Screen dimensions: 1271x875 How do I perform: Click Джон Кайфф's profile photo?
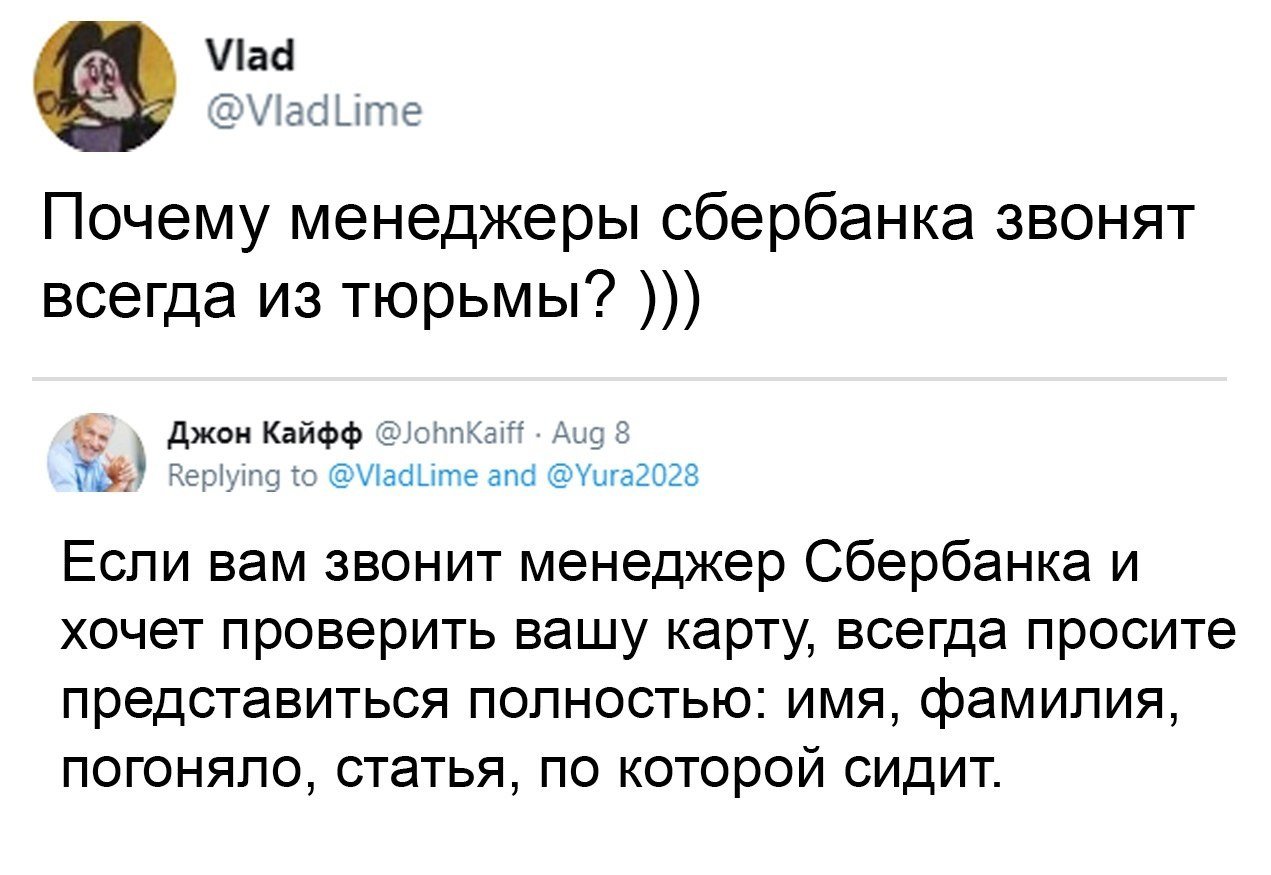(x=97, y=452)
